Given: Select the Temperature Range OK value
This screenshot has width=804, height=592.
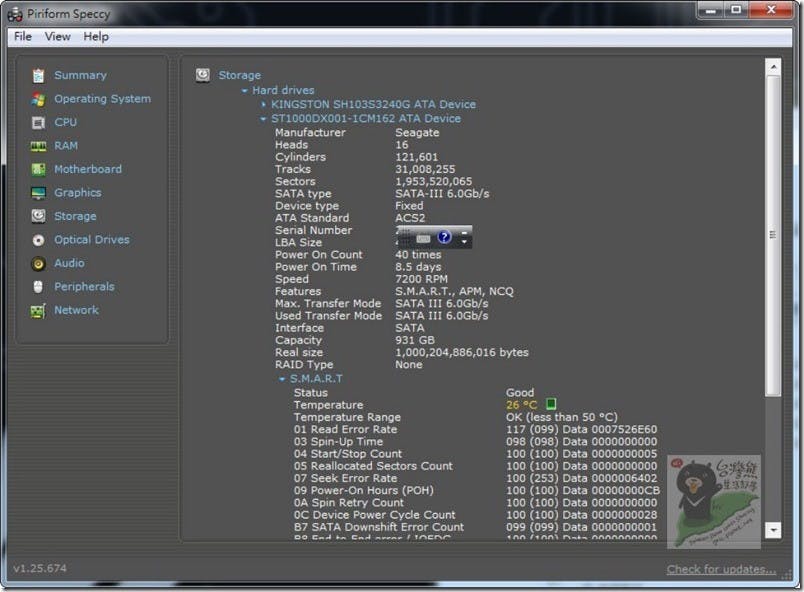Looking at the screenshot, I should point(562,417).
